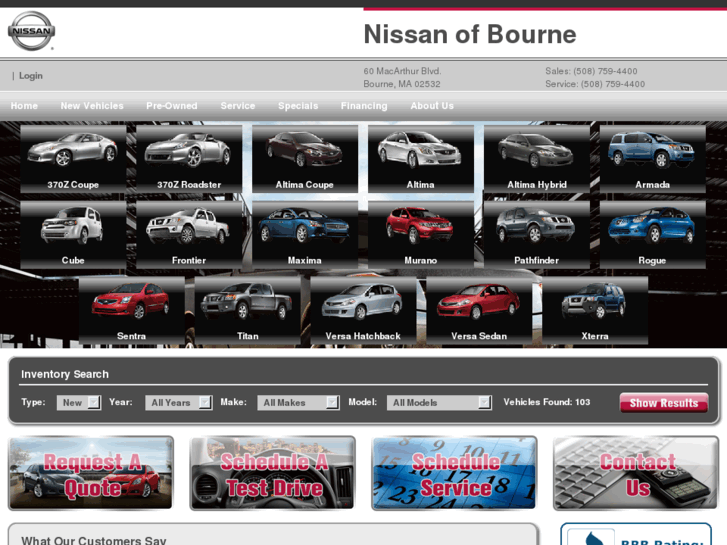727x545 pixels.
Task: Click the Bourne, MA 02532 address line
Action: pos(402,84)
